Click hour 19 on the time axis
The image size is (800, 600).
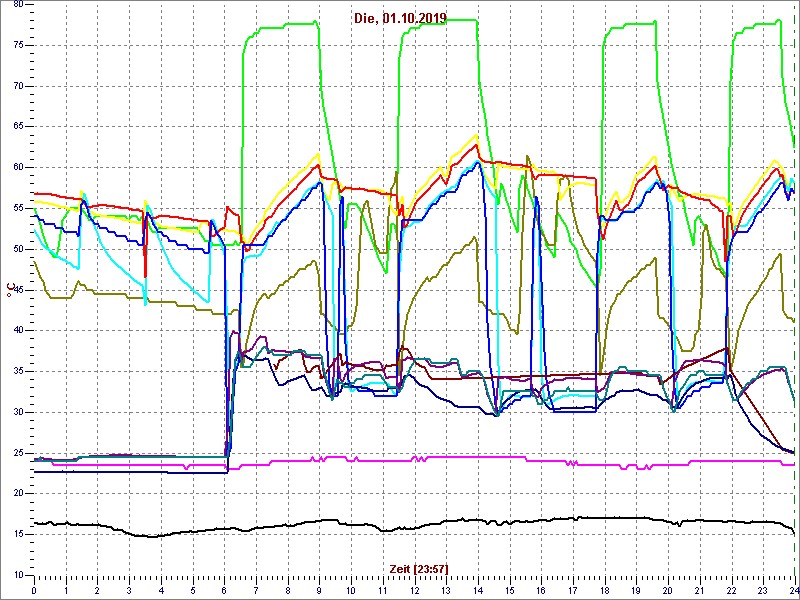pyautogui.click(x=635, y=590)
